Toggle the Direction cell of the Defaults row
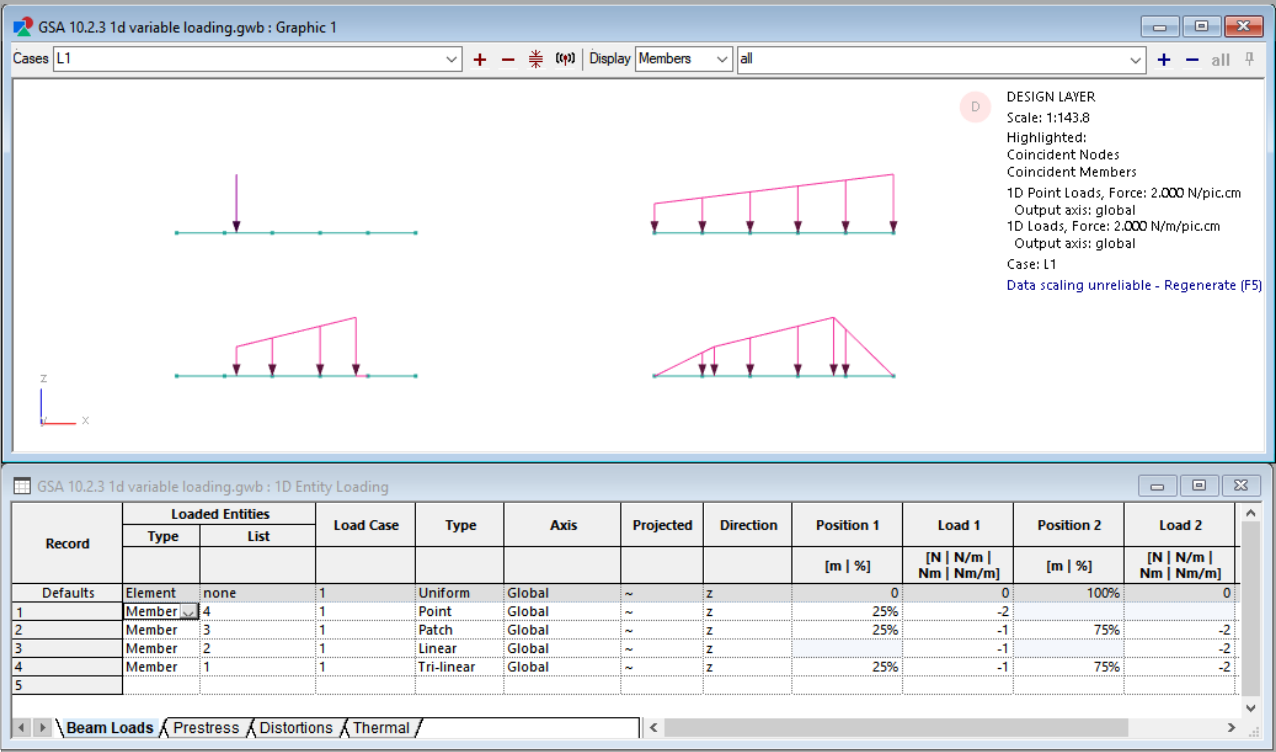 click(748, 592)
